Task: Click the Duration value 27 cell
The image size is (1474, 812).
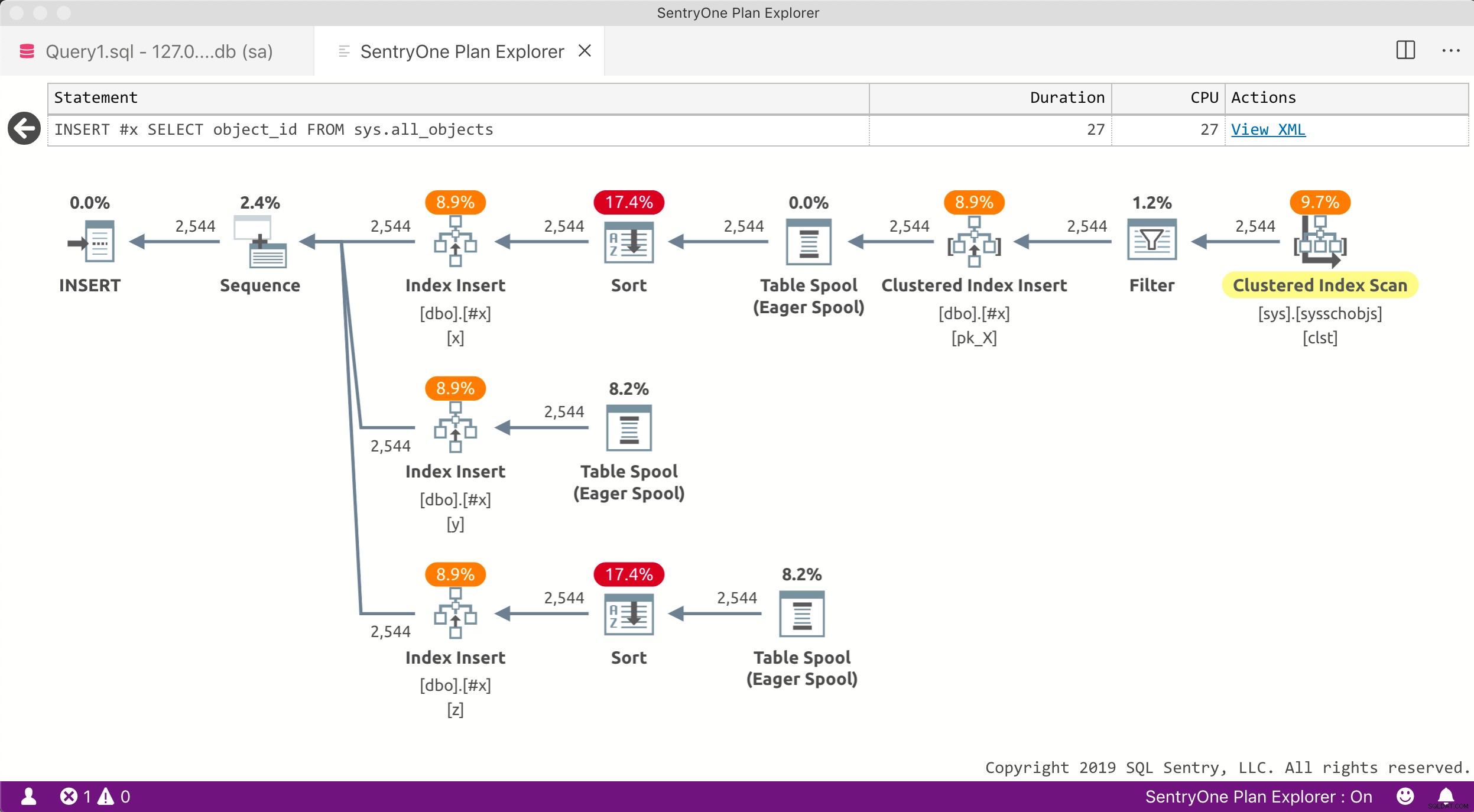Action: click(991, 130)
